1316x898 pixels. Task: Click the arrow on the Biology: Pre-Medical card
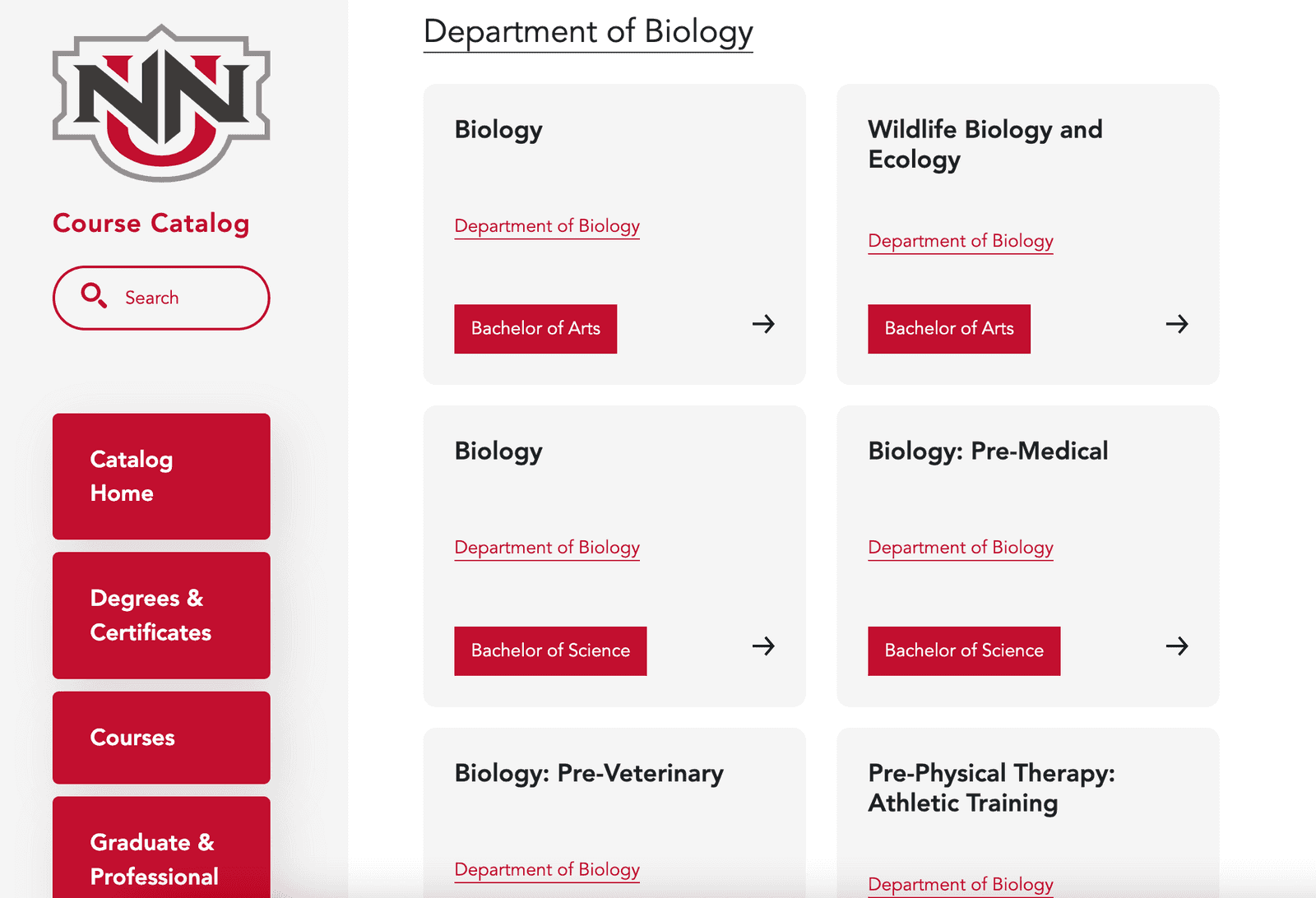click(x=1177, y=646)
